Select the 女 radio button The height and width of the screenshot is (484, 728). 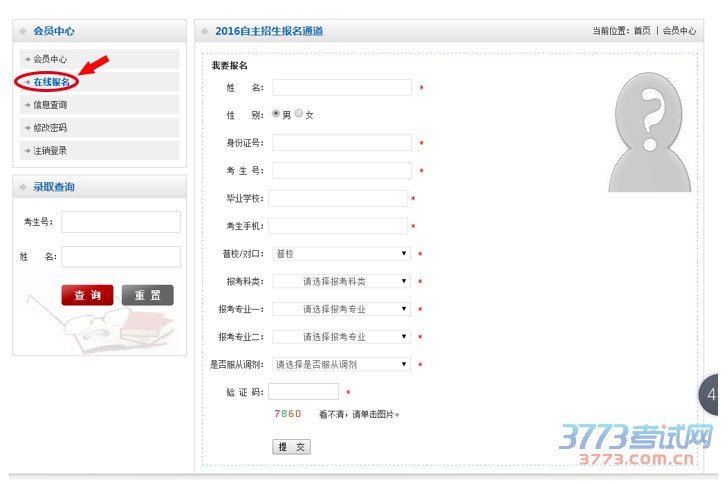pyautogui.click(x=298, y=115)
